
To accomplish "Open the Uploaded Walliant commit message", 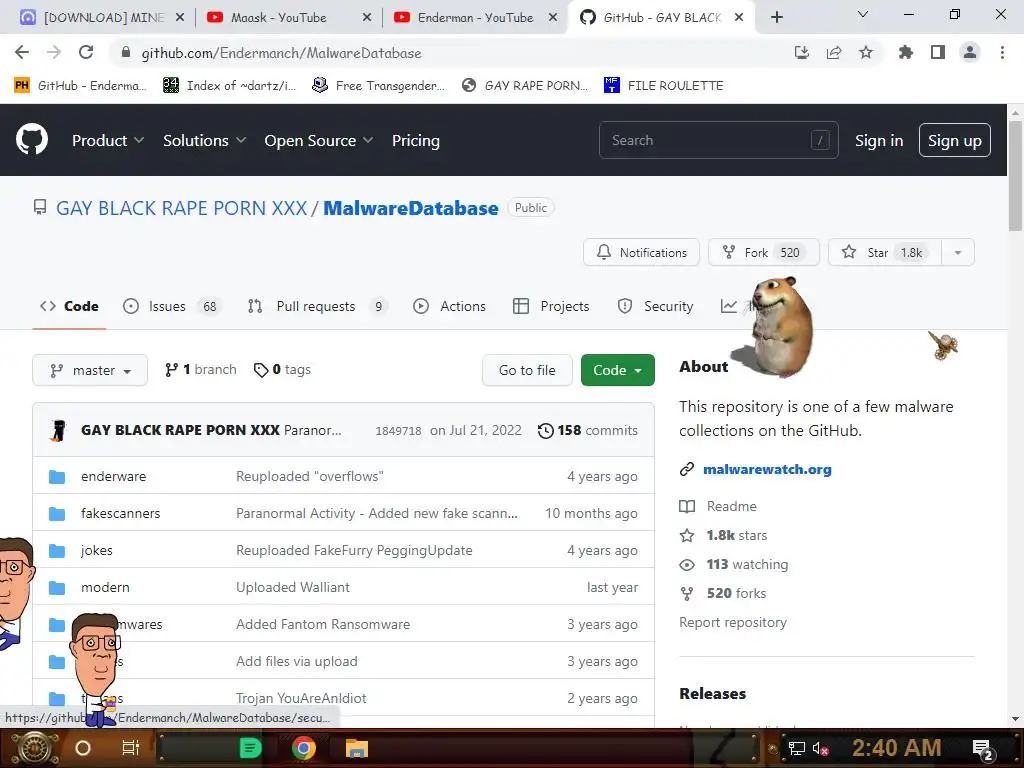I will (x=293, y=587).
